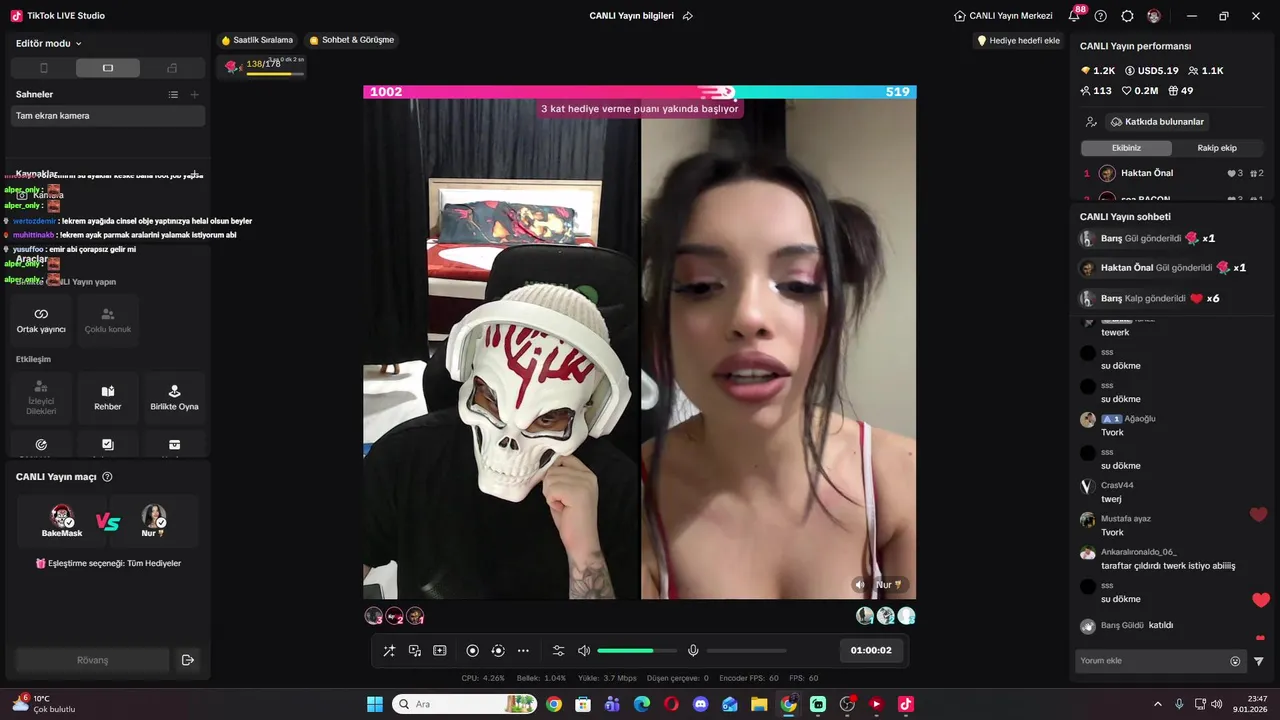
Task: Click the live timer 01:00:02
Action: (871, 650)
